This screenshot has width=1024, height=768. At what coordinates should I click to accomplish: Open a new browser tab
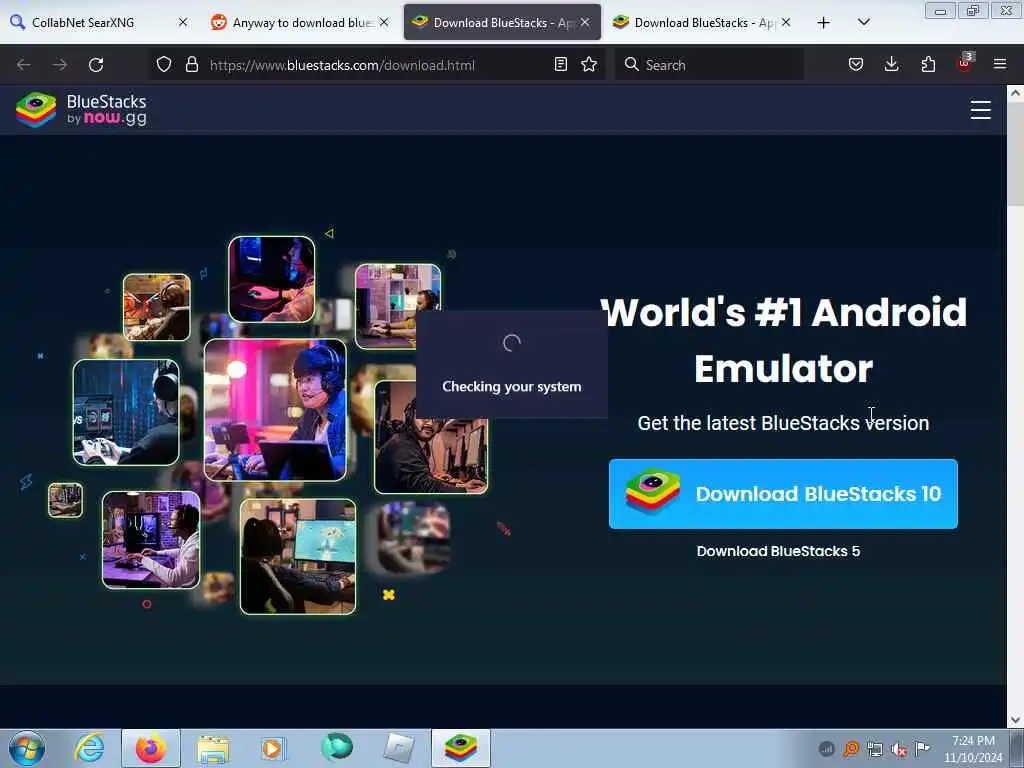pos(824,23)
